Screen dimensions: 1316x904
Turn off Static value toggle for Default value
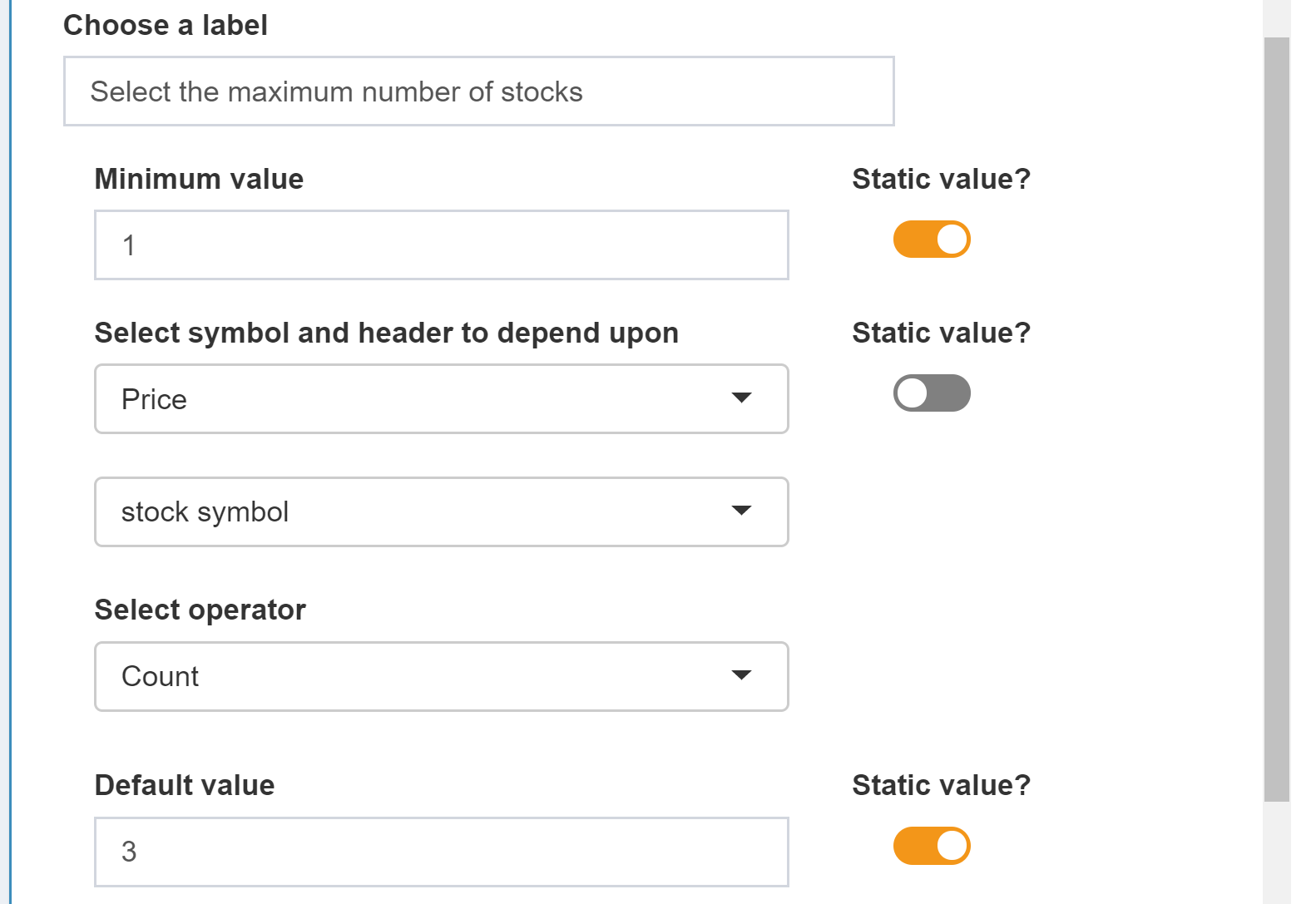(x=931, y=846)
